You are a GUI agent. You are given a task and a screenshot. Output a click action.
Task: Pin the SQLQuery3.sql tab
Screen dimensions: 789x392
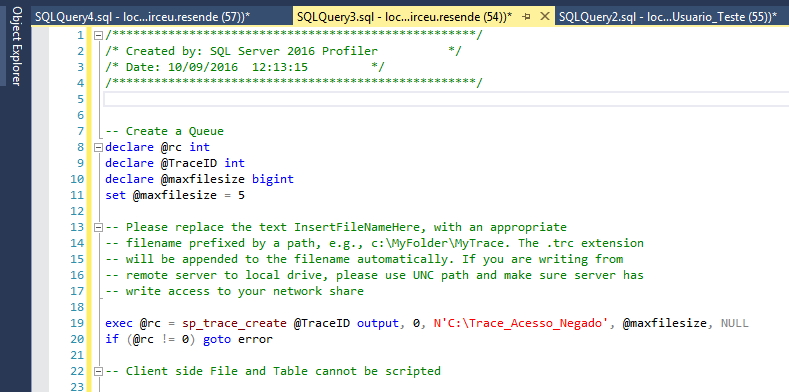(x=527, y=17)
